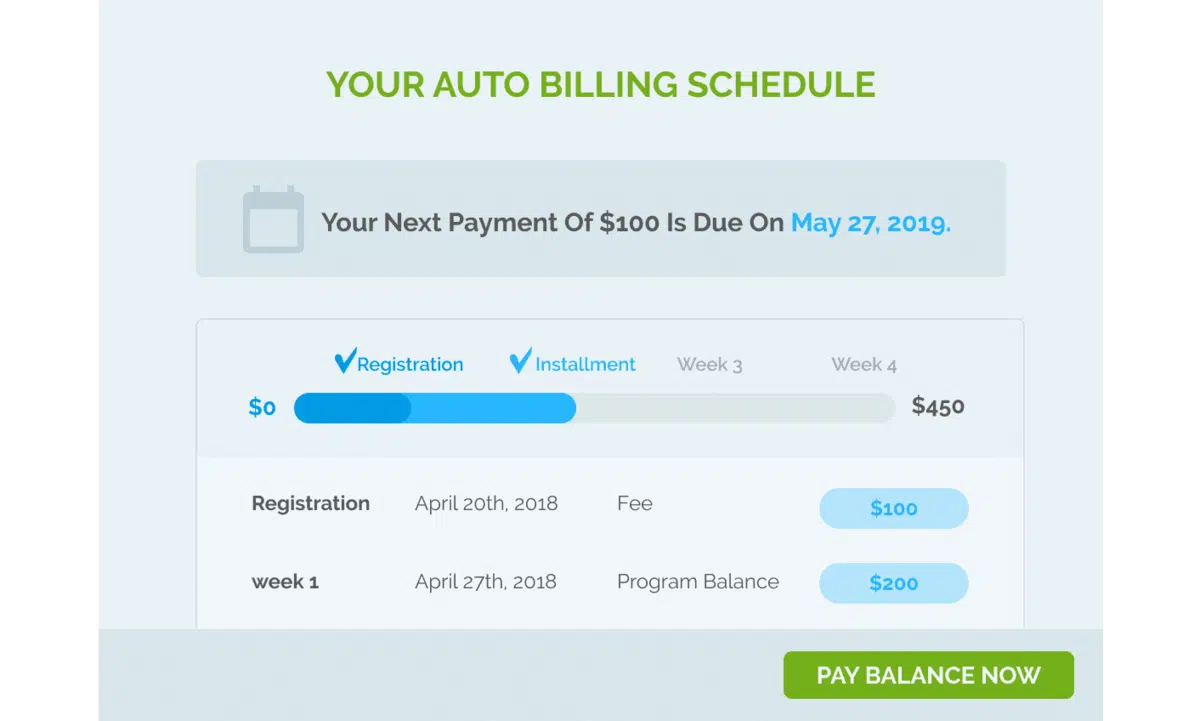Toggle the Registration payment completion mark

click(x=344, y=360)
